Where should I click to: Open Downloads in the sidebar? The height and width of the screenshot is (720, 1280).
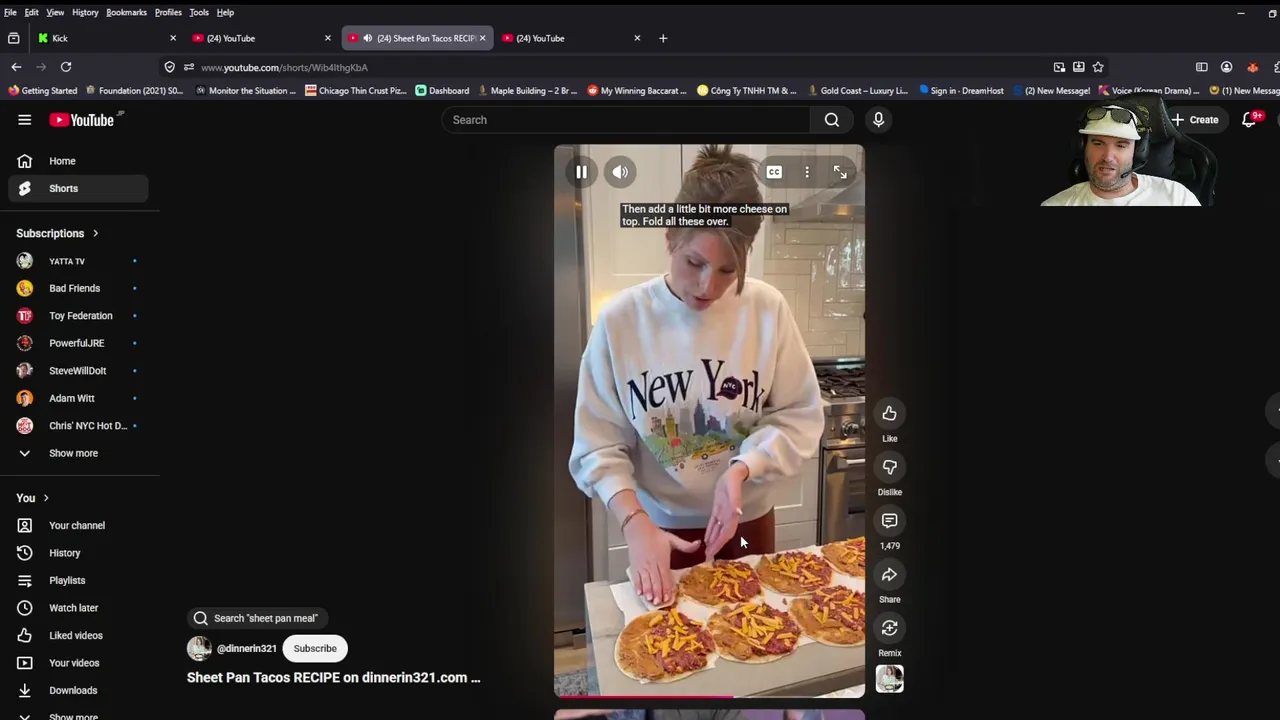pyautogui.click(x=78, y=690)
